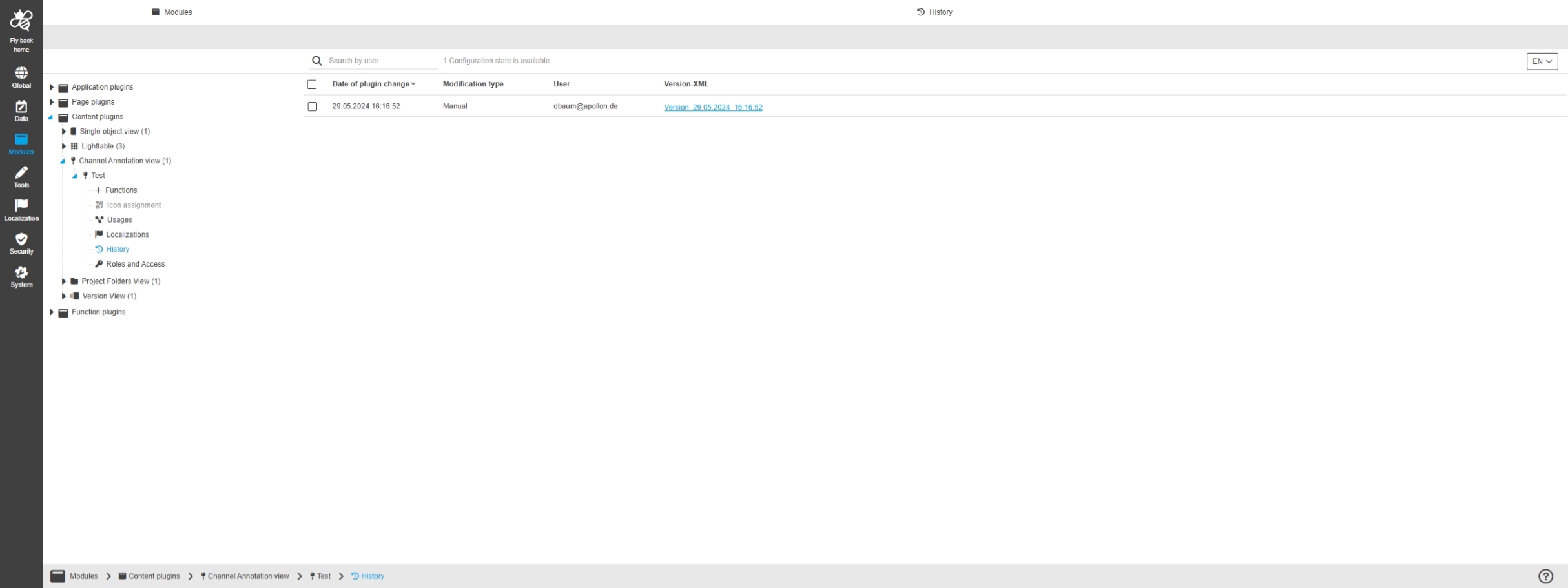Click the Test pin icon in the tree

[85, 176]
